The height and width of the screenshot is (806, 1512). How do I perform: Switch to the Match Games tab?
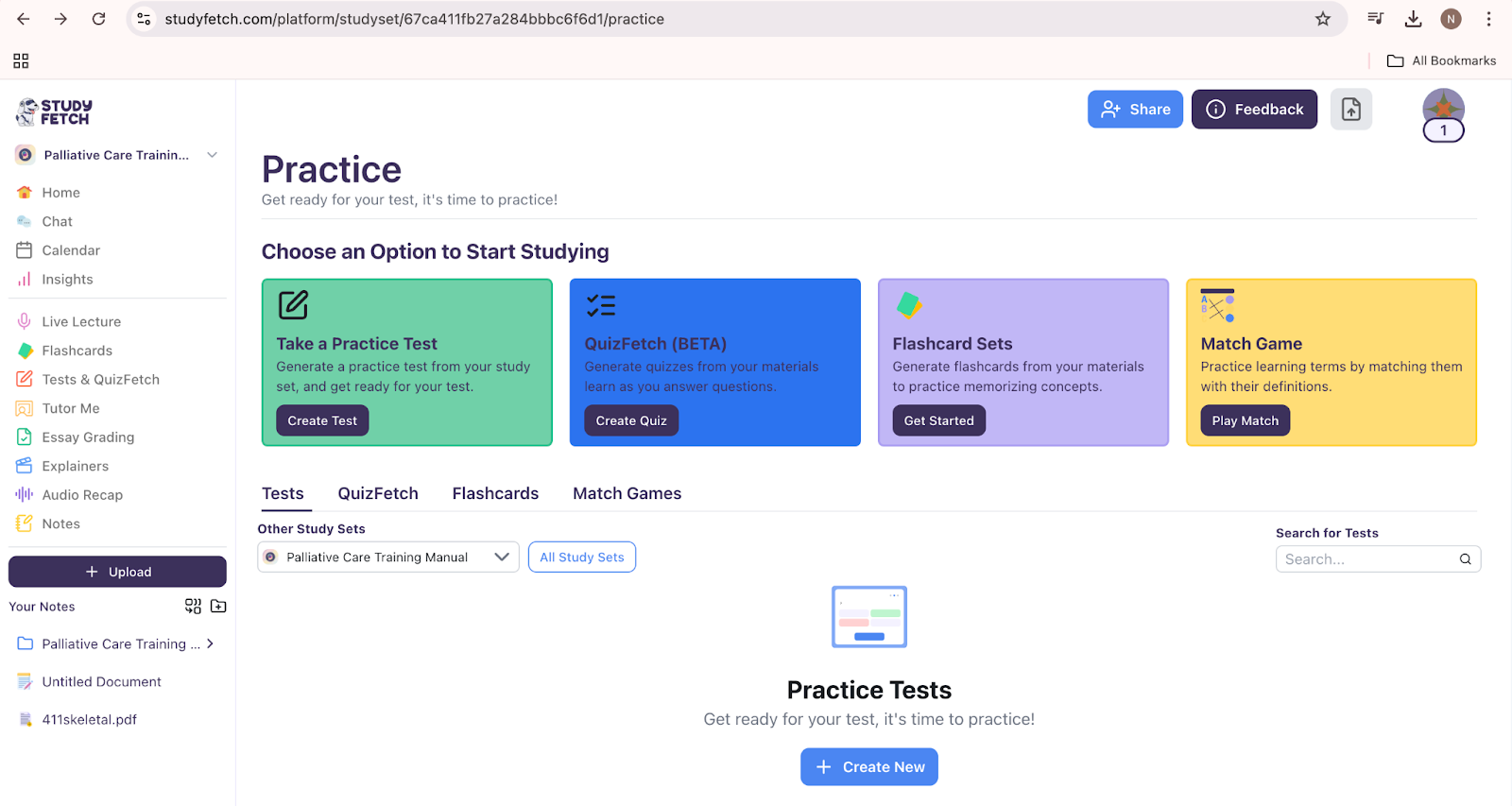tap(627, 493)
